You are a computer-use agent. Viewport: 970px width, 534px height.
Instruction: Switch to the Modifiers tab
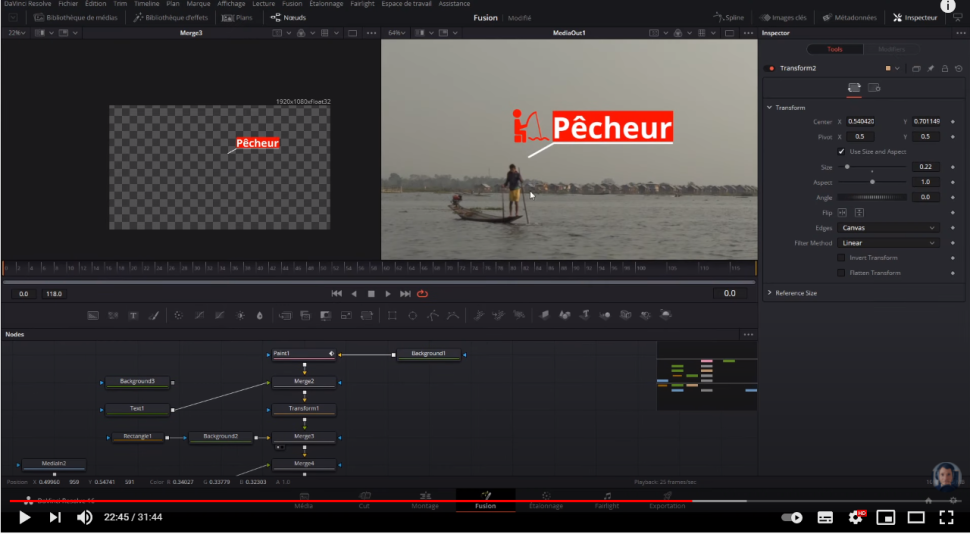[x=891, y=50]
